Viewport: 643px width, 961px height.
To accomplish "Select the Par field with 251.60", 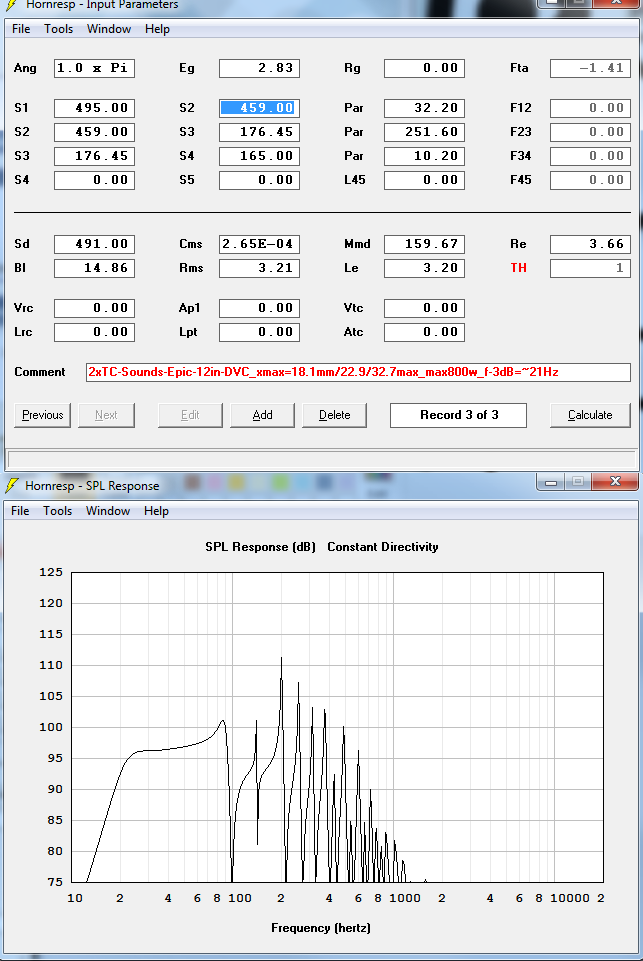I will [424, 132].
